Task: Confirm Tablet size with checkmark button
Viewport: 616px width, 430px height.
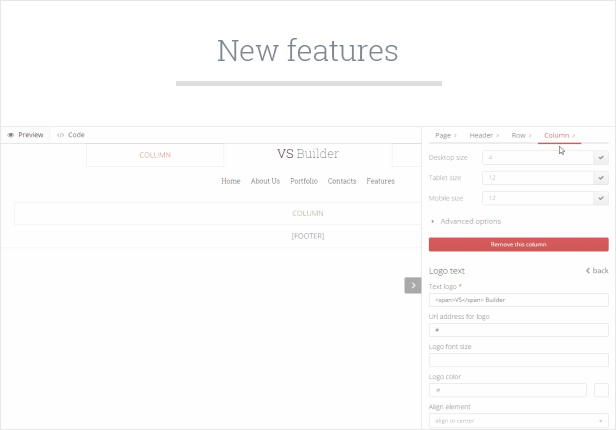Action: 601,178
